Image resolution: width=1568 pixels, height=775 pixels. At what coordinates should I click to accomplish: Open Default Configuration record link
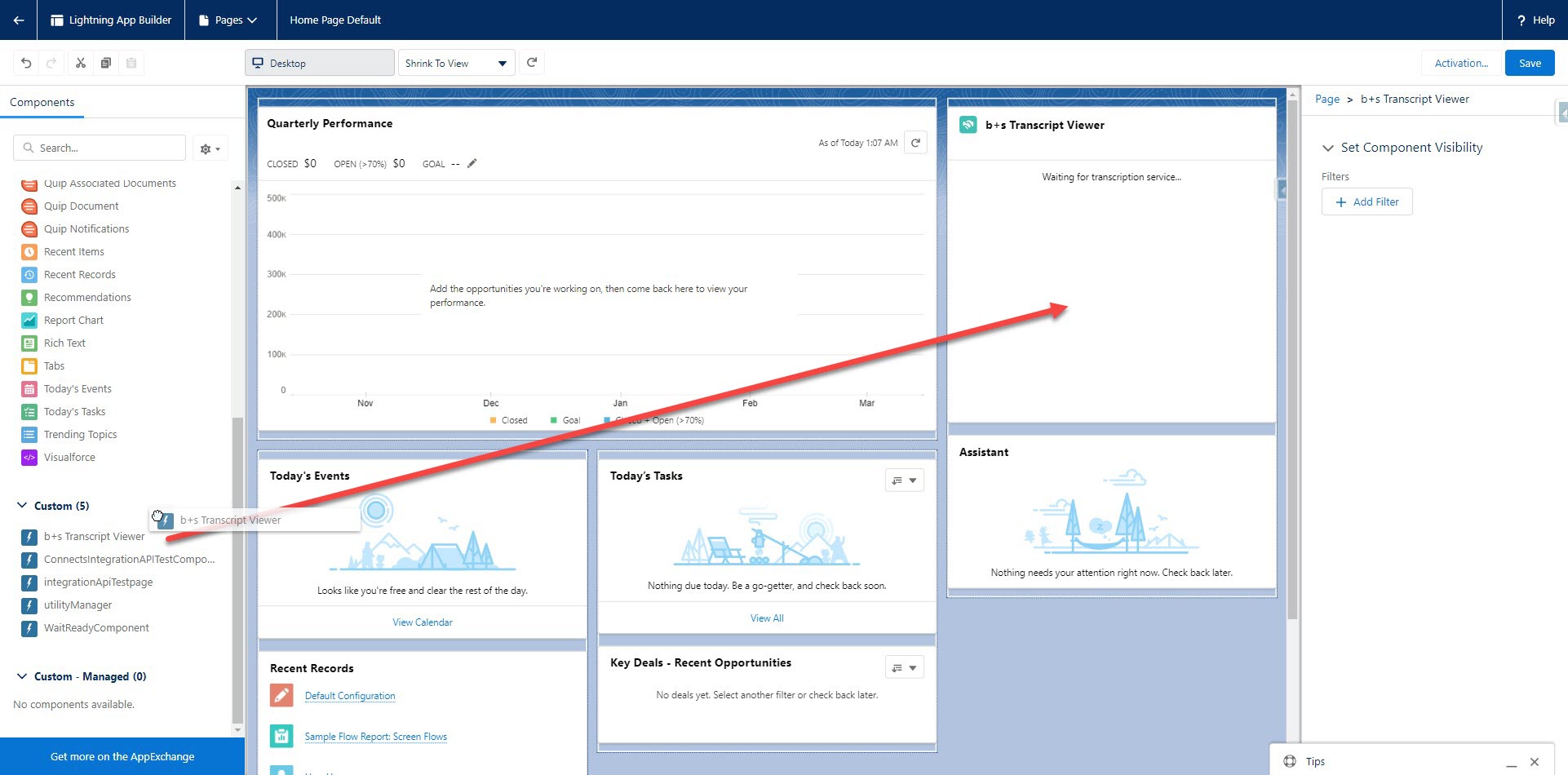click(350, 696)
